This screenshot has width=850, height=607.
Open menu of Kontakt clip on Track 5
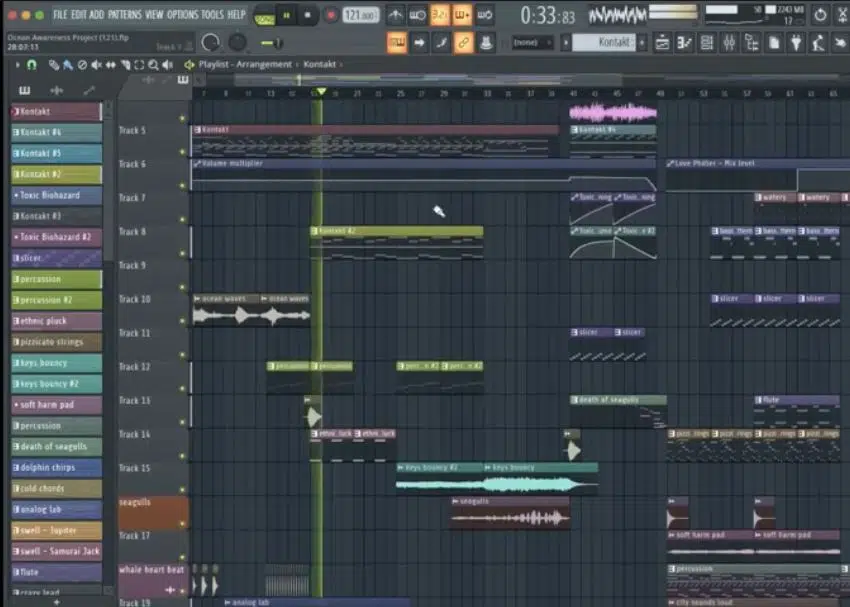pyautogui.click(x=197, y=130)
